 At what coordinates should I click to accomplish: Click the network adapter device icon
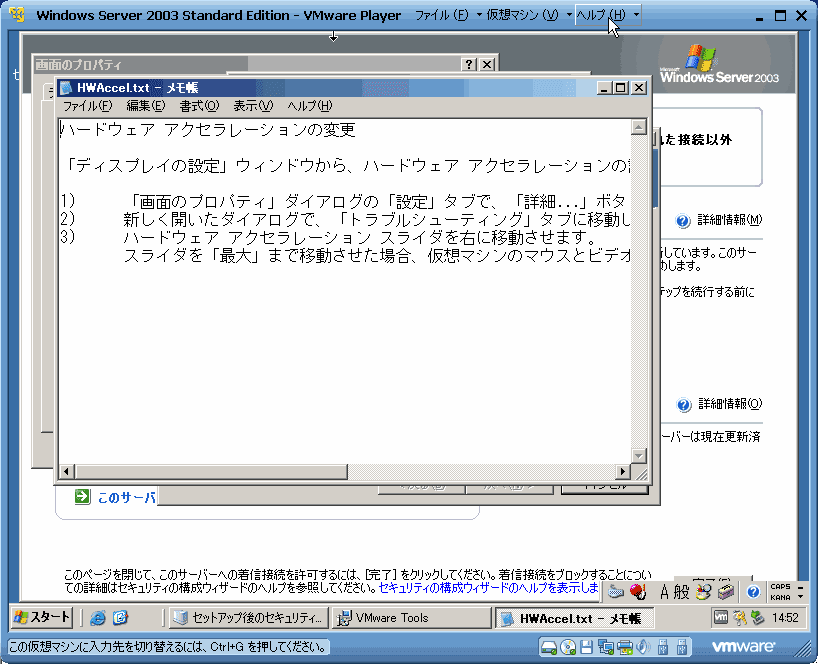[x=606, y=647]
